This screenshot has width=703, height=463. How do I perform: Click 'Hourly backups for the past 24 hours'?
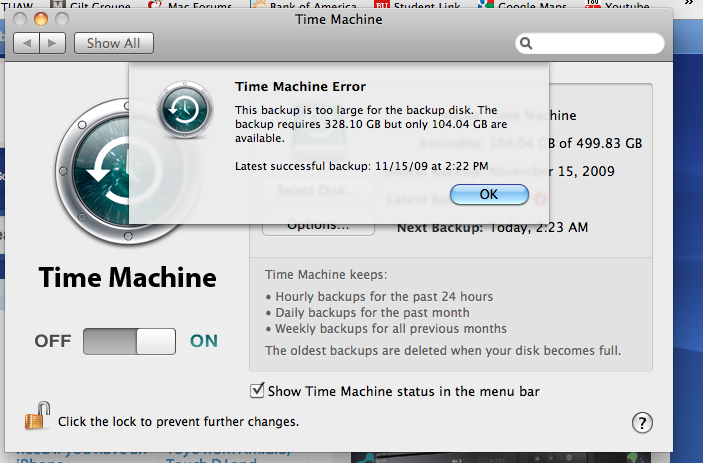(x=384, y=297)
